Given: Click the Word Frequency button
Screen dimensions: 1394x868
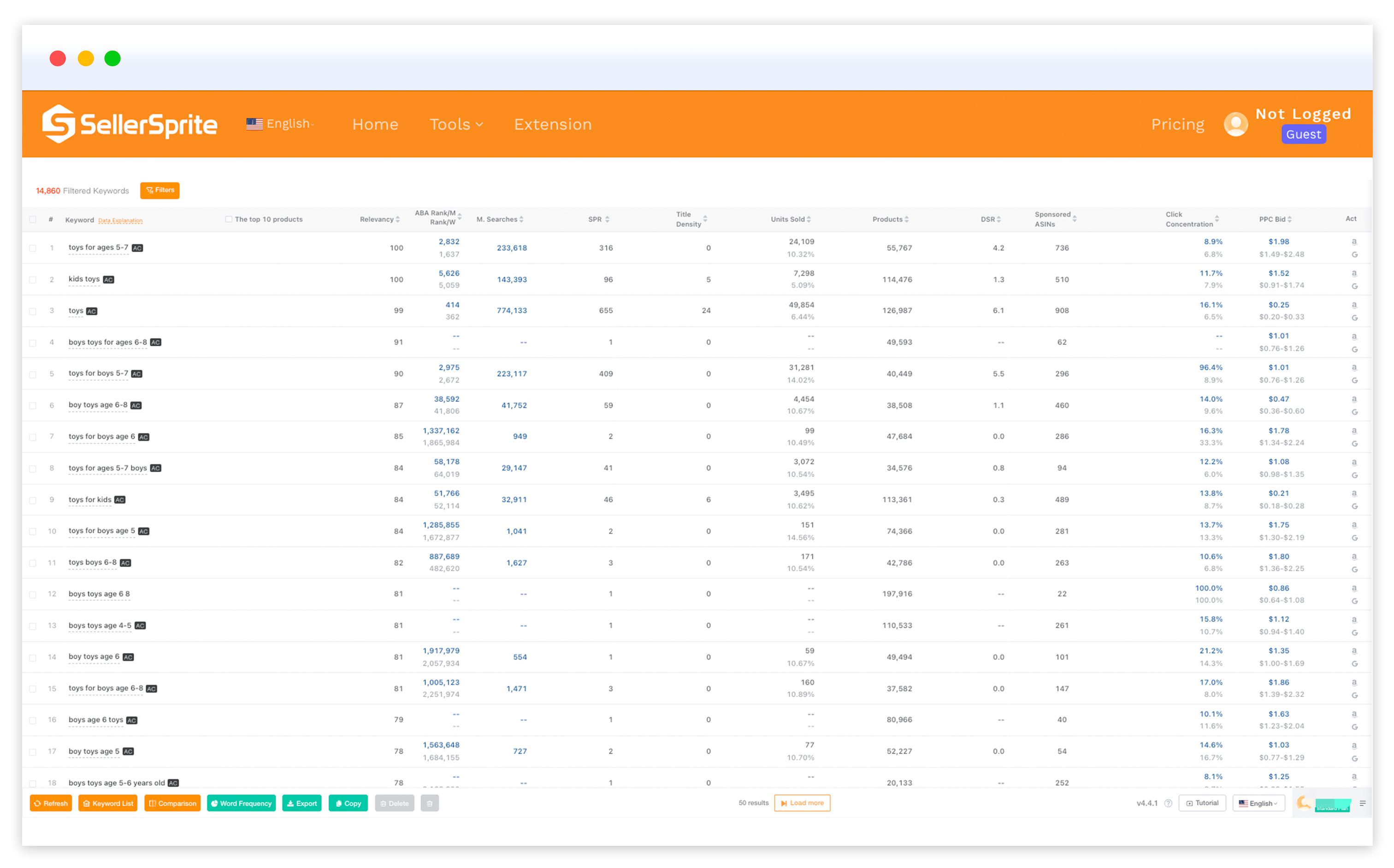Looking at the screenshot, I should 241,803.
